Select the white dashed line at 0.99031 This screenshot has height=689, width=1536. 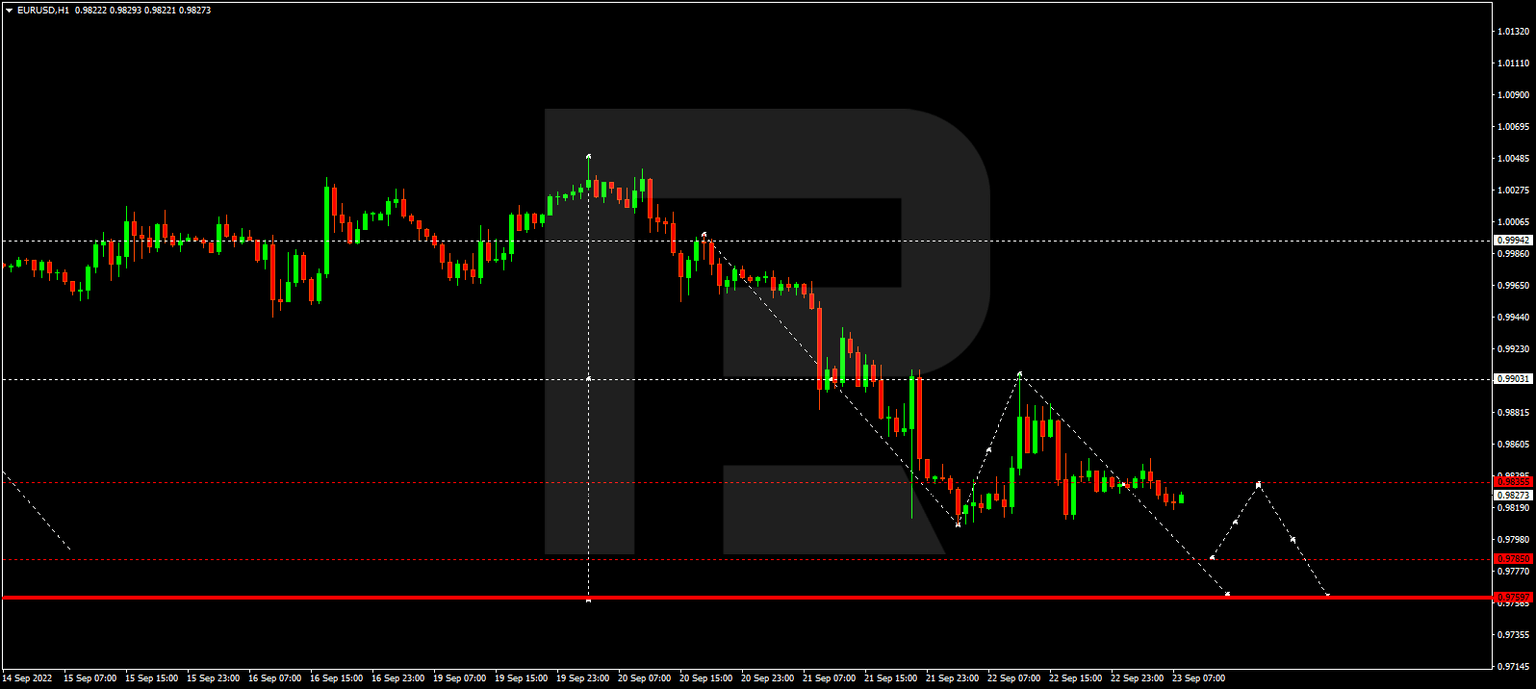click(746, 379)
